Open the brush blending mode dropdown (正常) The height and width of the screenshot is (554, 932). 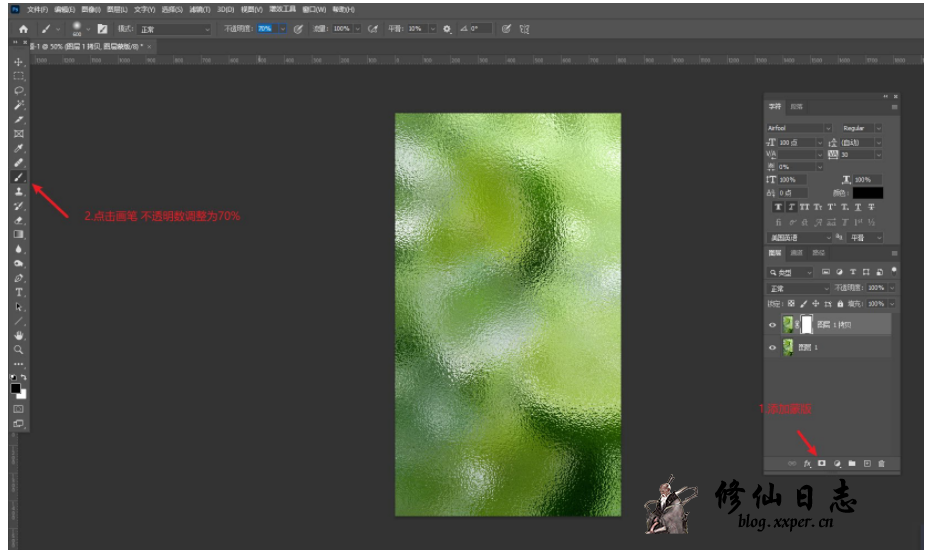click(x=175, y=29)
